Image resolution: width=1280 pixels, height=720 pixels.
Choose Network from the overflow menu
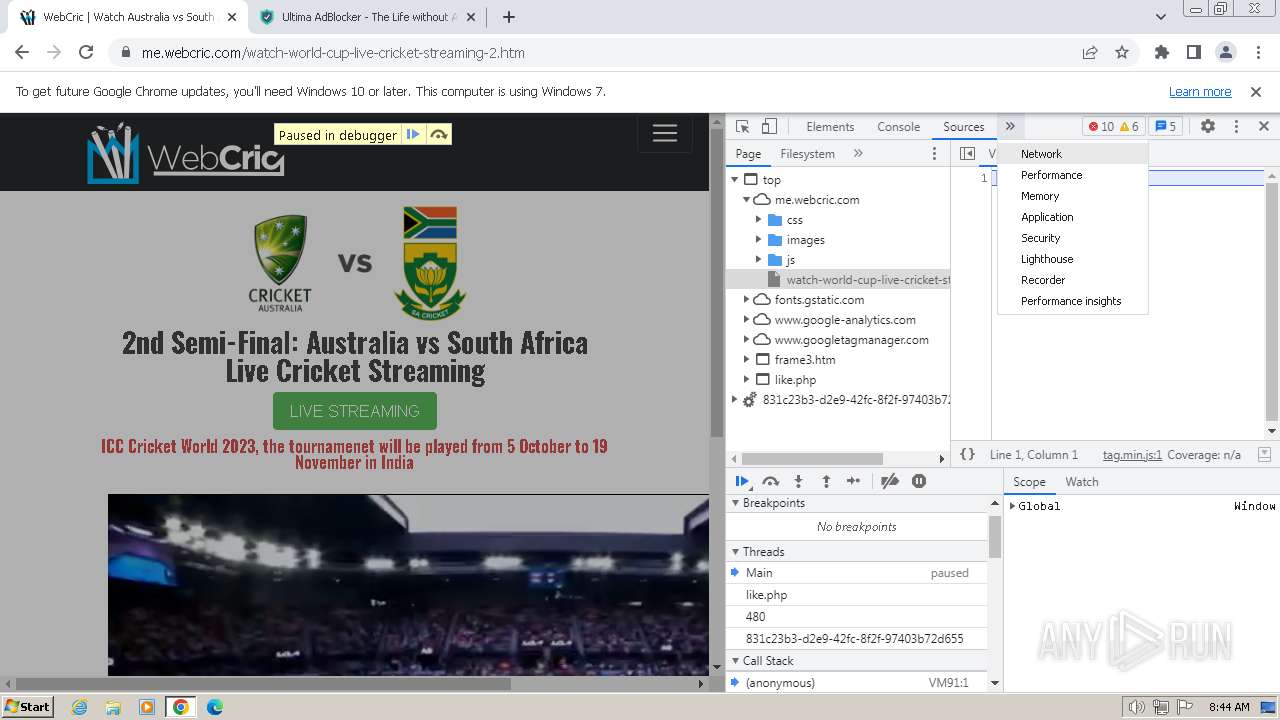pos(1073,154)
